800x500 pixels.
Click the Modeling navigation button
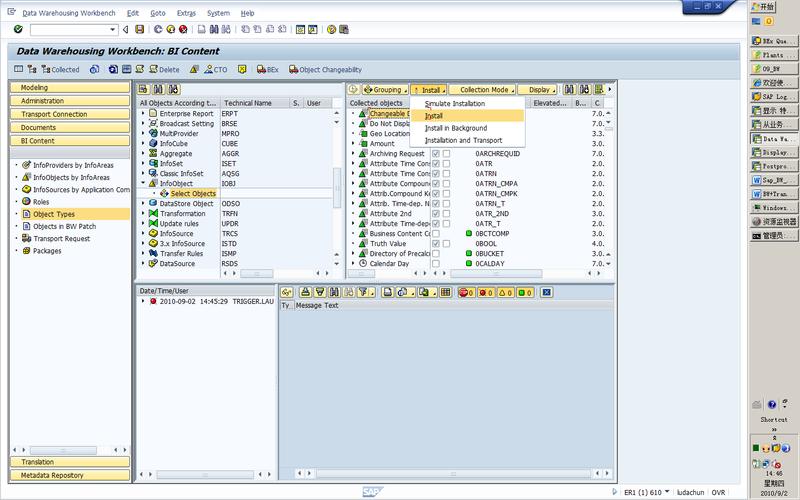[x=70, y=88]
